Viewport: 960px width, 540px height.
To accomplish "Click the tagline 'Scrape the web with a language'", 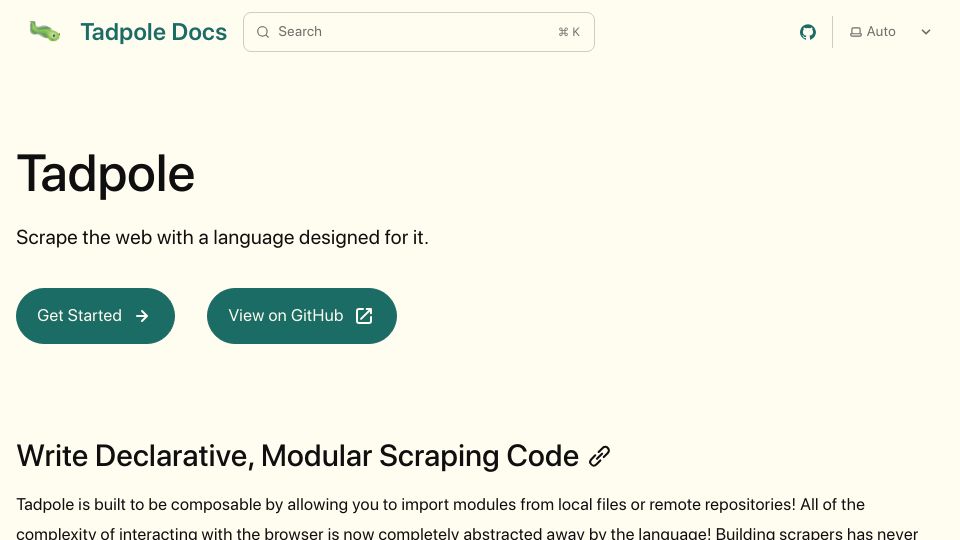I will coord(222,238).
